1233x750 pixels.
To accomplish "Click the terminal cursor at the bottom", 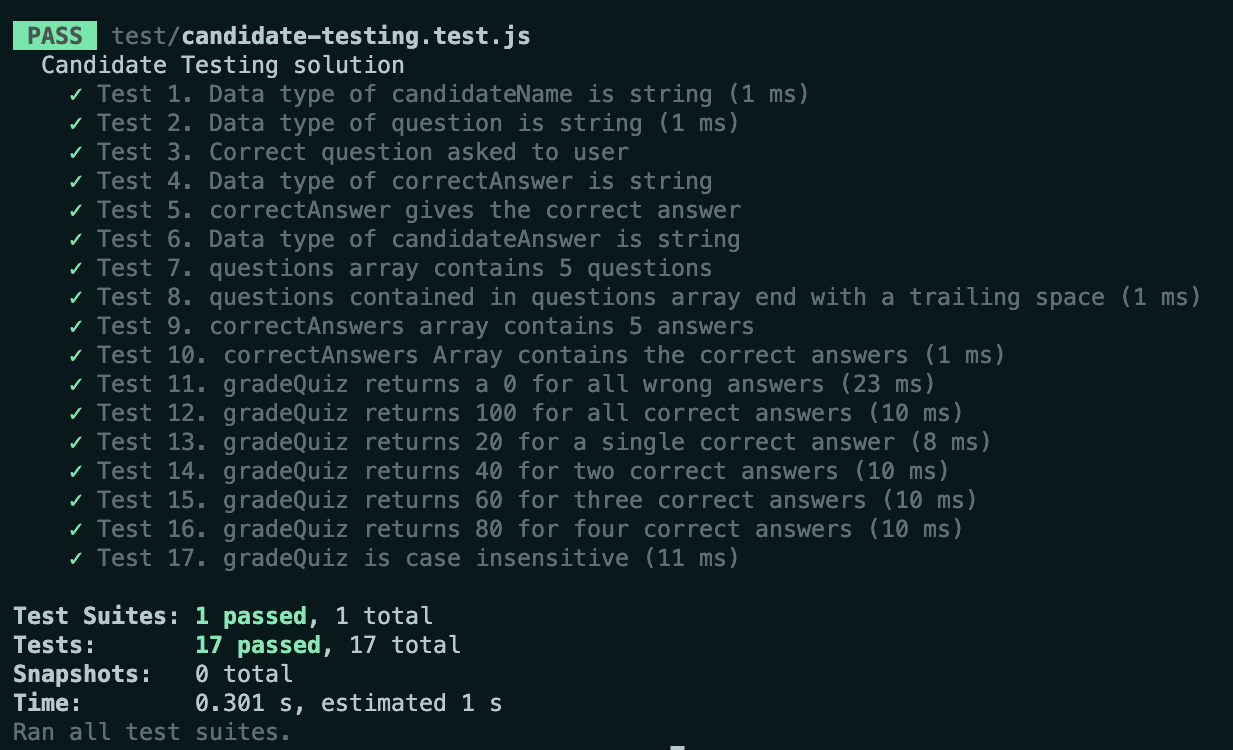I will (677, 746).
